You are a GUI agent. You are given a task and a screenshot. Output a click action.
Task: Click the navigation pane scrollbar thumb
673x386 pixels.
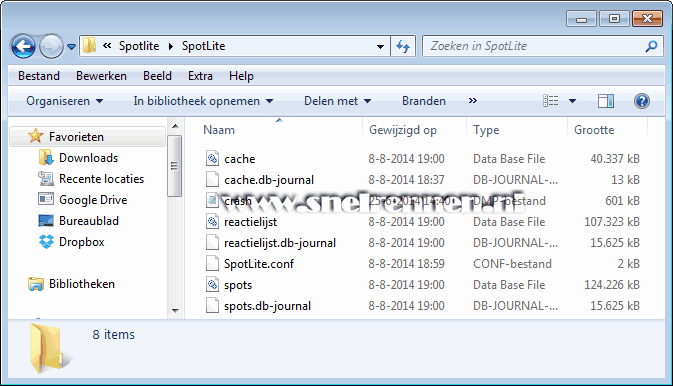coord(174,166)
